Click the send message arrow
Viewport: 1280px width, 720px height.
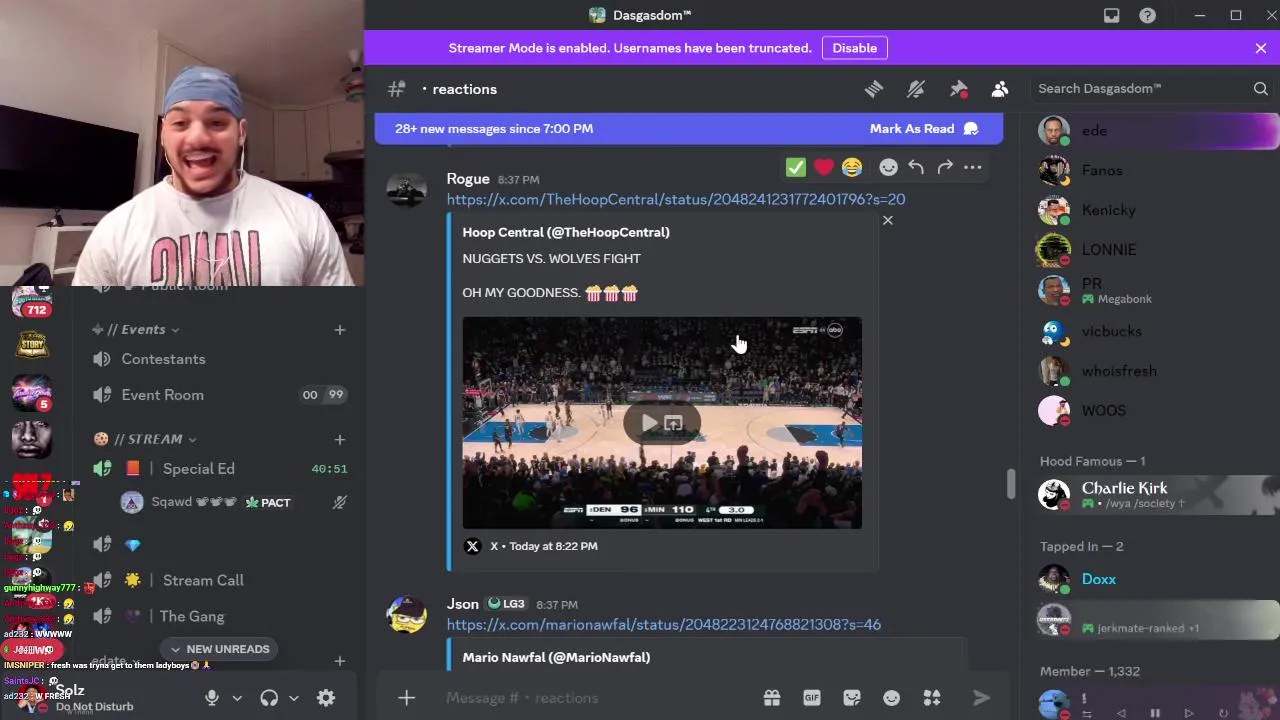click(x=981, y=698)
